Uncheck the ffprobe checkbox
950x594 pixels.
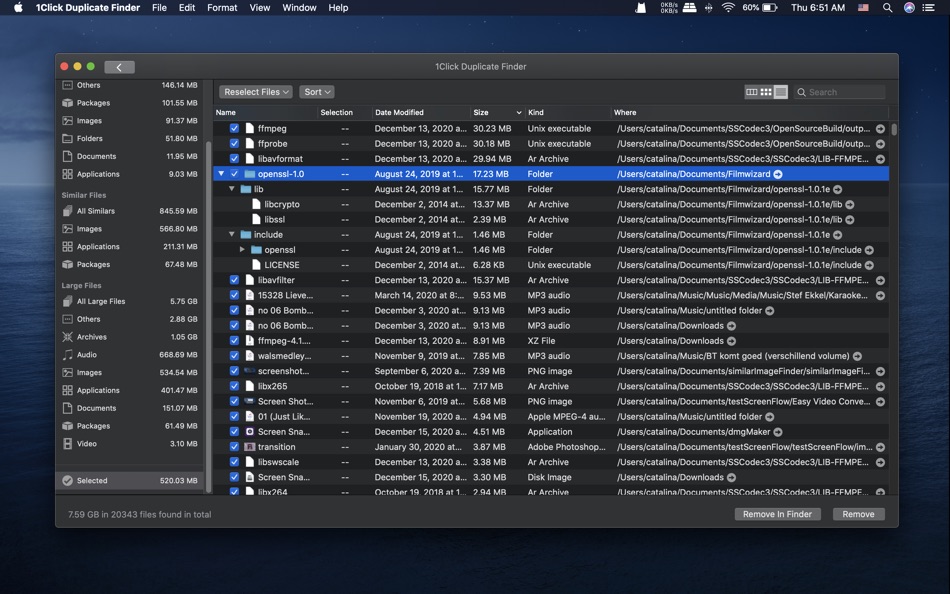pyautogui.click(x=234, y=144)
